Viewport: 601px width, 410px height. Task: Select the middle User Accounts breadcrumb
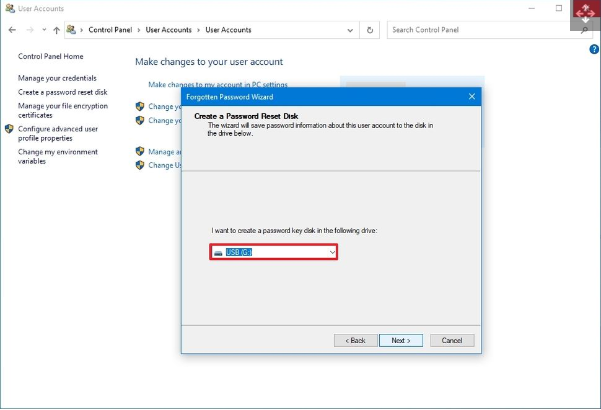pyautogui.click(x=168, y=30)
